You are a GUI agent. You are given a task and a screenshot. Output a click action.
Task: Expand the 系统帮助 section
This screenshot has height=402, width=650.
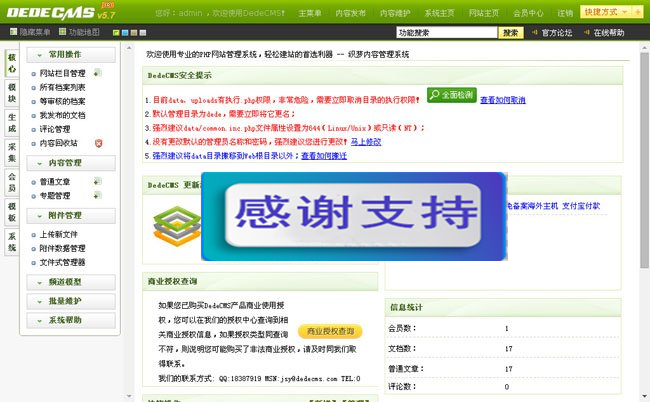tap(71, 320)
